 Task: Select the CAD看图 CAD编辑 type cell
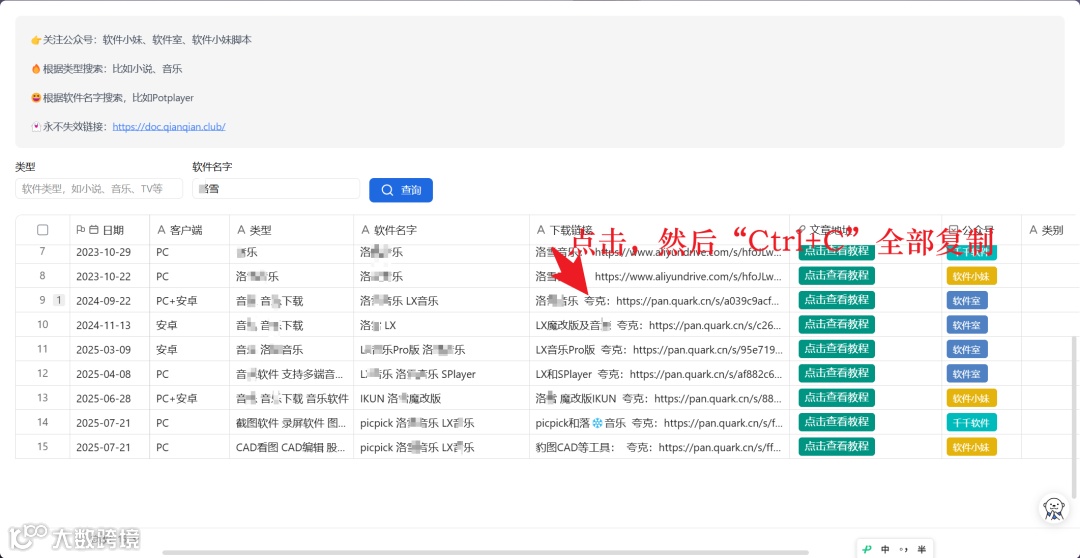(291, 447)
